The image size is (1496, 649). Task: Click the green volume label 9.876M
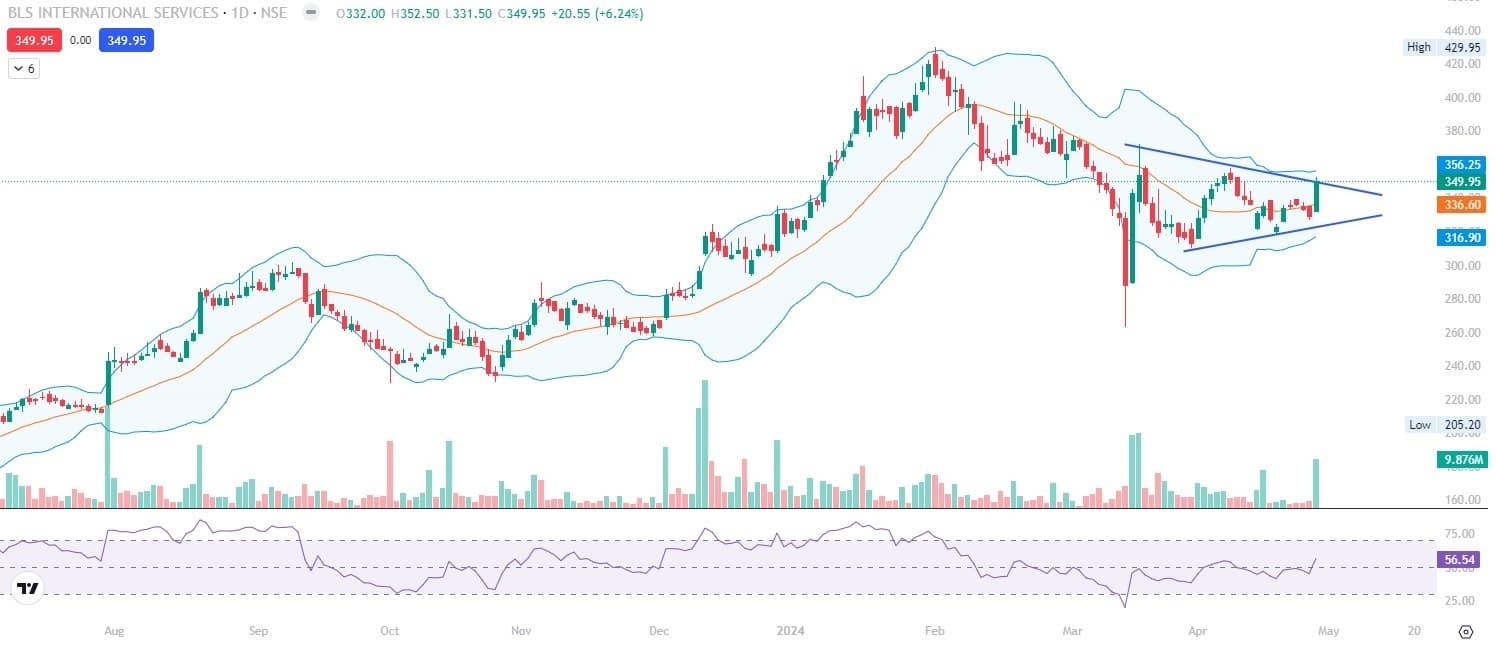[x=1461, y=459]
